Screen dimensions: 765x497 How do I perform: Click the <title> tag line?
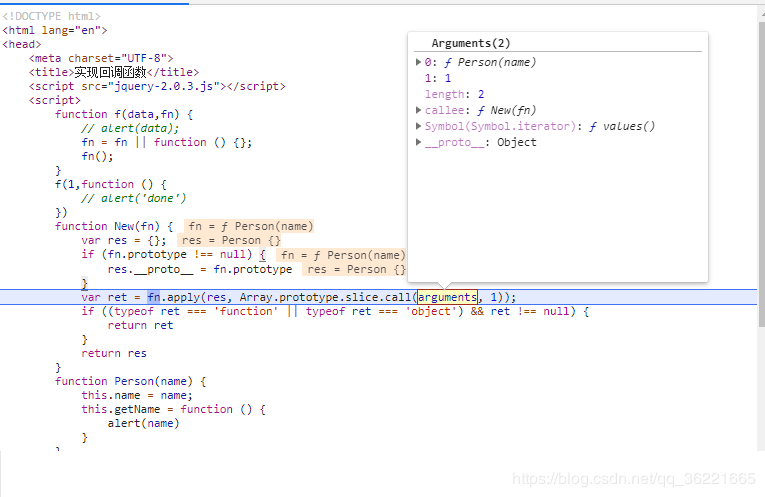(114, 72)
